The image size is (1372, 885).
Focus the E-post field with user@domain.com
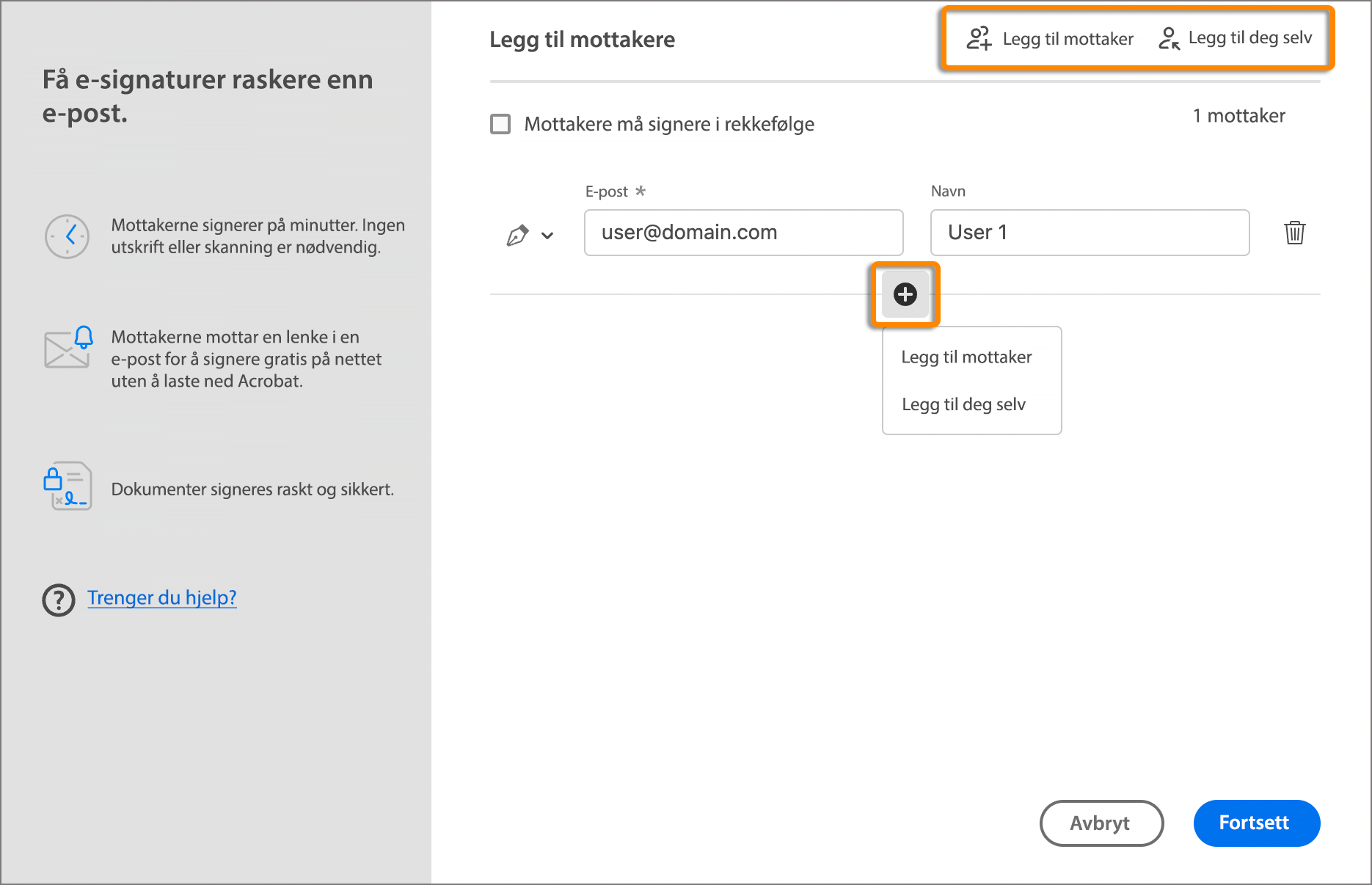tap(743, 233)
